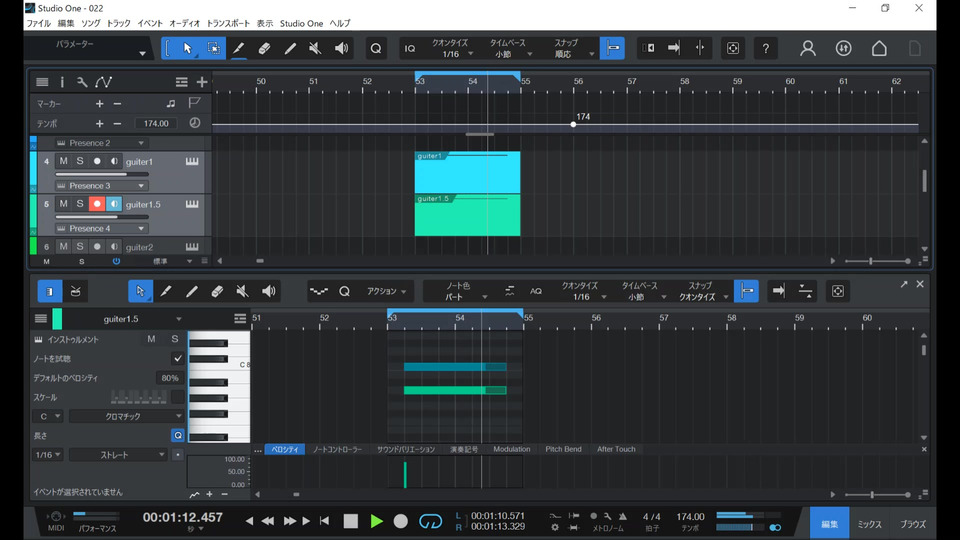960x540 pixels.
Task: Open the help question mark button
Action: coord(765,48)
